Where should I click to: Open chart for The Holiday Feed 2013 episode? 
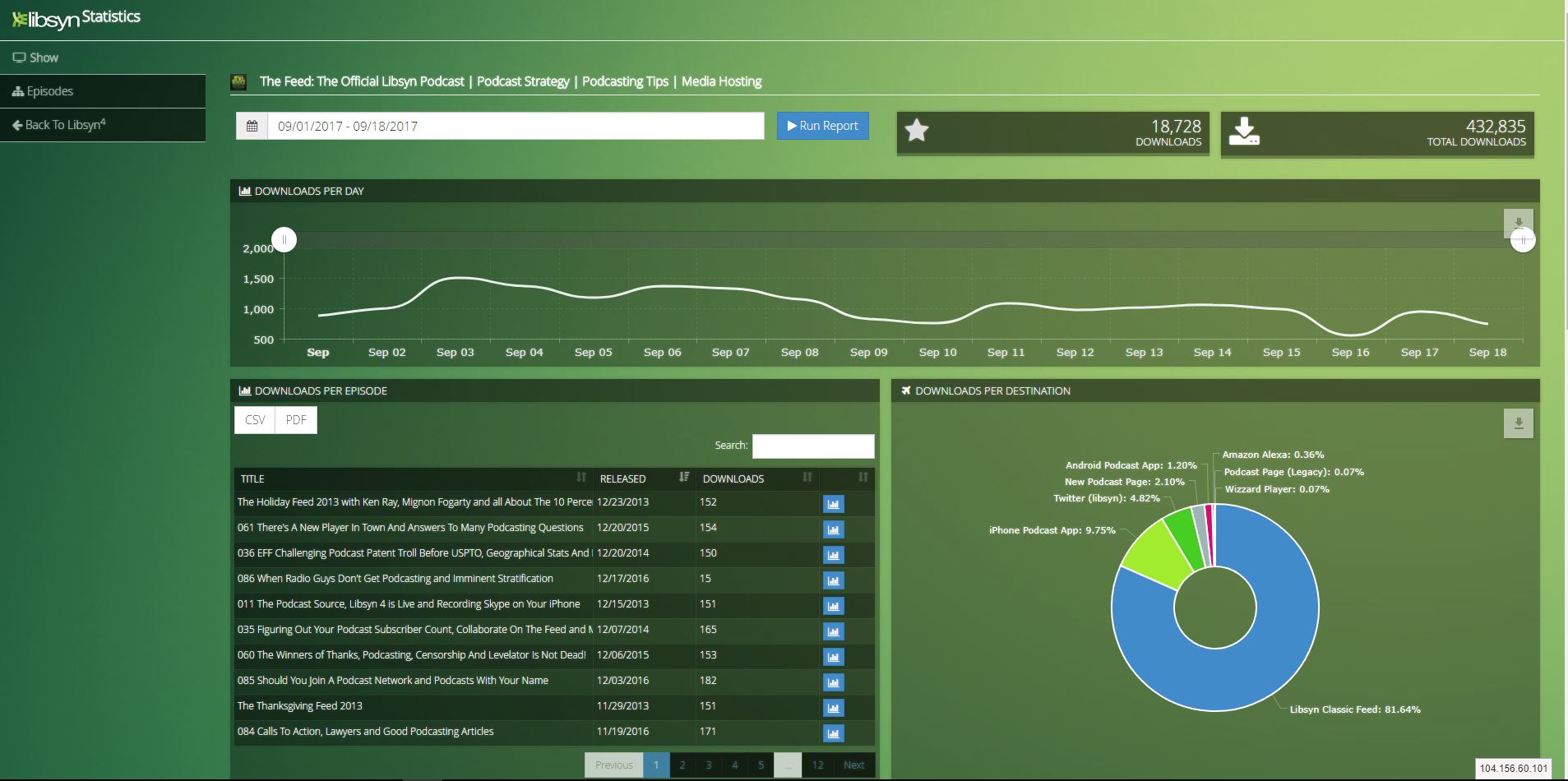coord(833,505)
